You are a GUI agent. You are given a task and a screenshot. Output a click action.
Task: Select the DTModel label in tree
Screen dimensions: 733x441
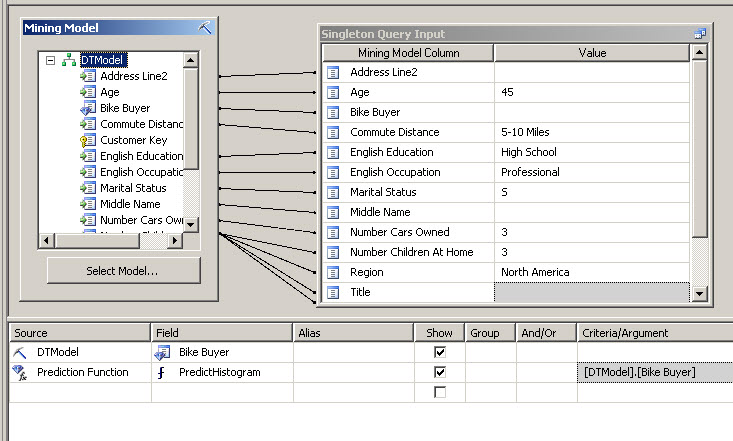click(103, 60)
